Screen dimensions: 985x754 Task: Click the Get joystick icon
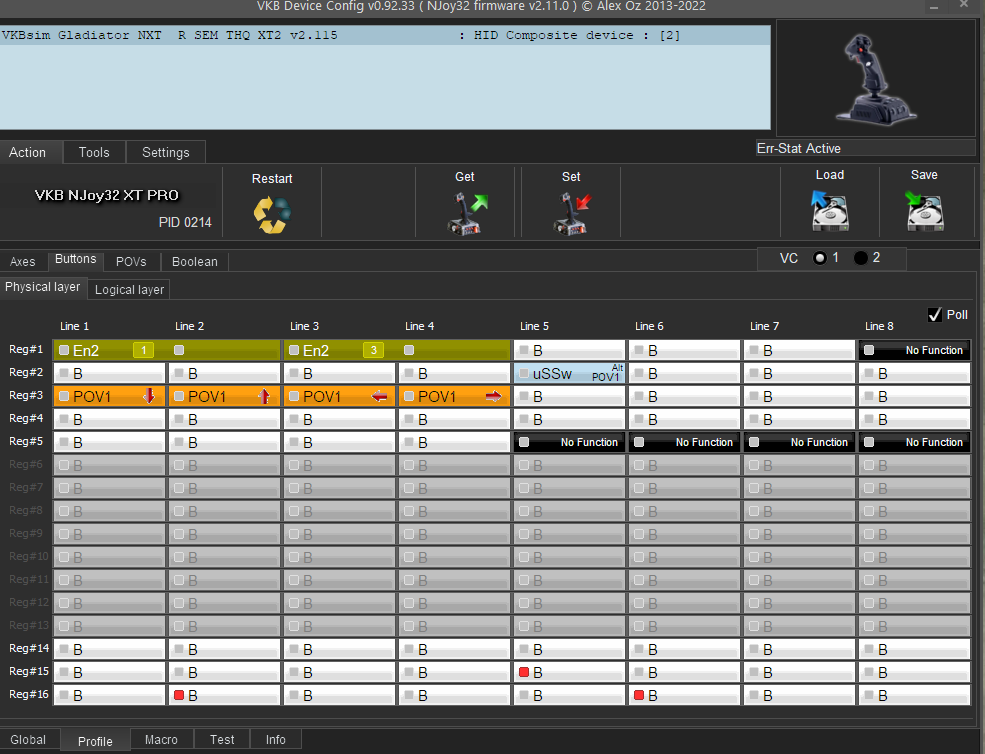467,214
